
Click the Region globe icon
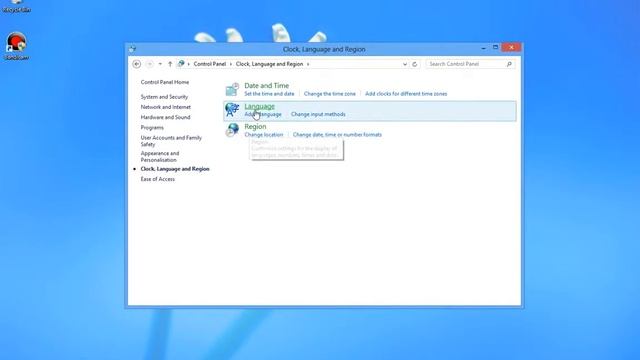232,130
